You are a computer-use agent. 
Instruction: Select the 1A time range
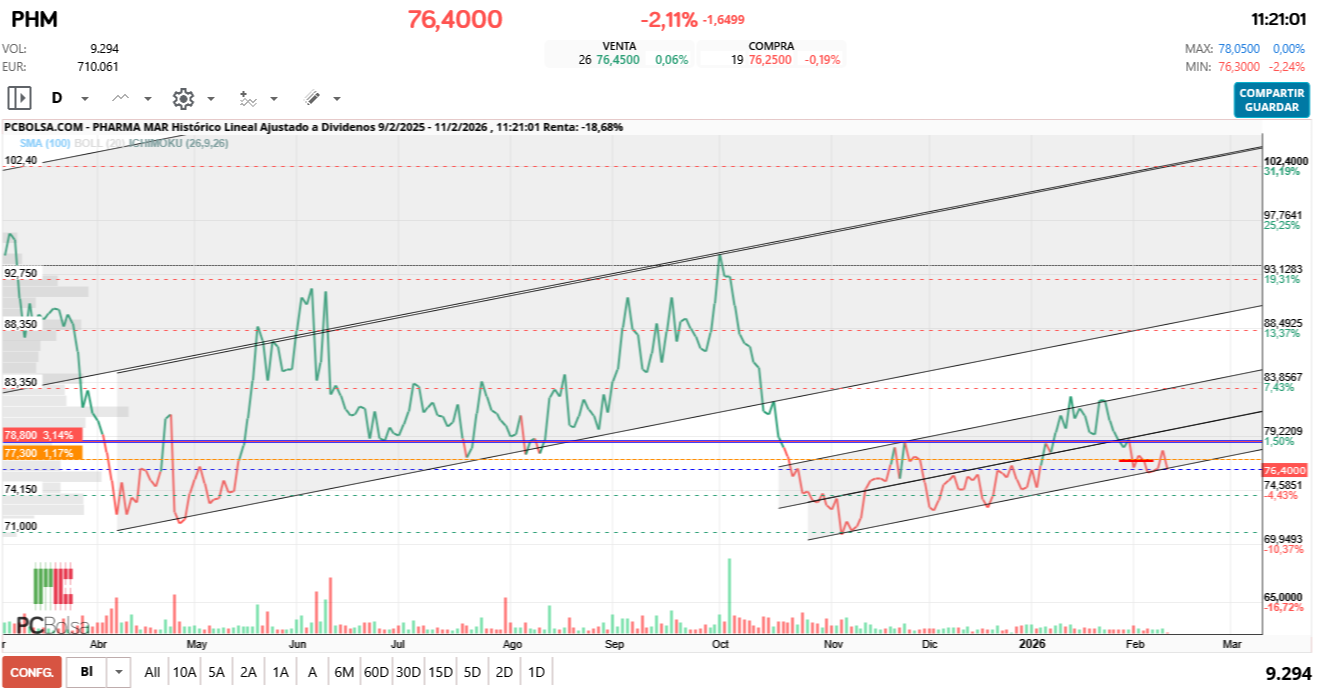pyautogui.click(x=281, y=672)
